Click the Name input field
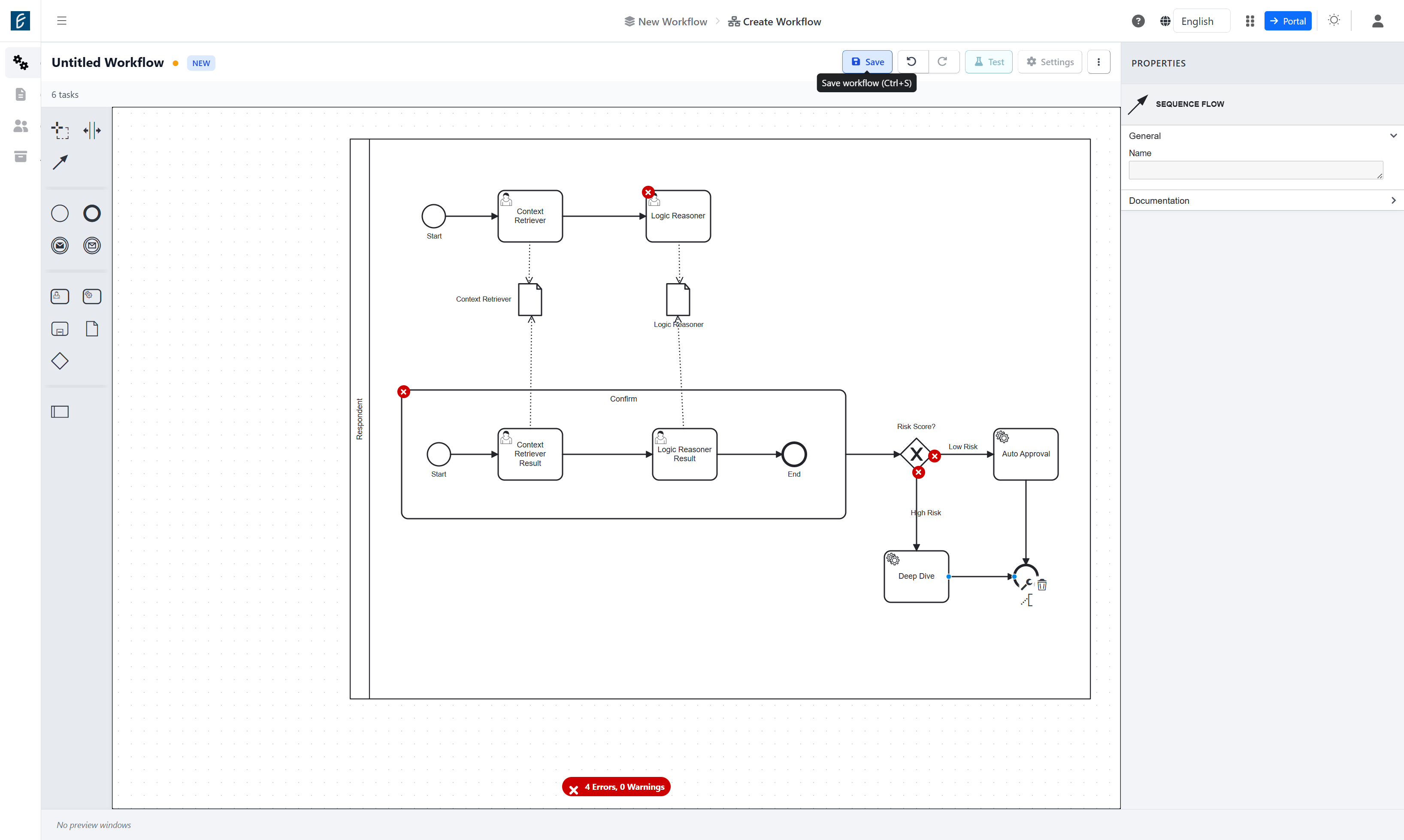Viewport: 1404px width, 840px height. coord(1256,170)
